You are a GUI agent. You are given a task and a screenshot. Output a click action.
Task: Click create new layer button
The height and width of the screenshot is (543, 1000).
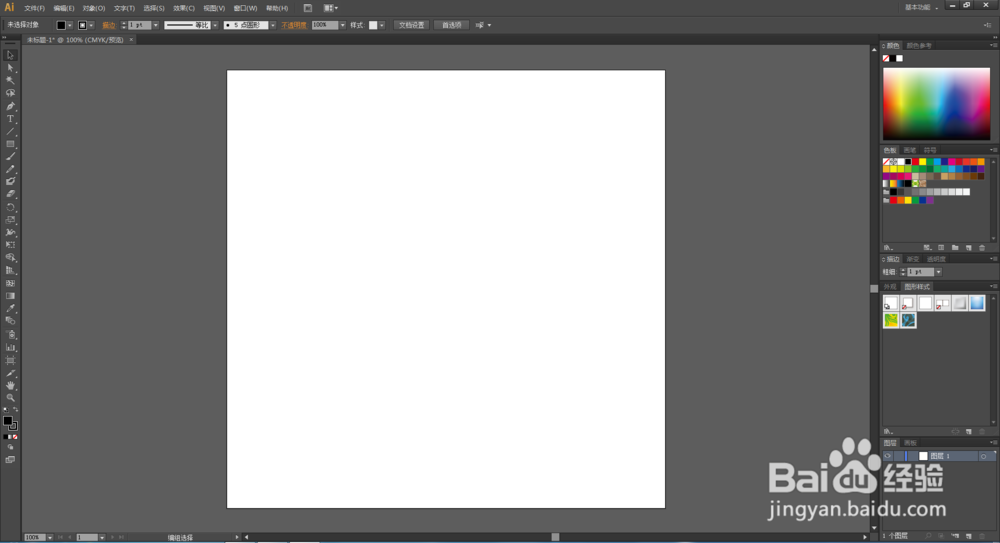click(x=969, y=536)
